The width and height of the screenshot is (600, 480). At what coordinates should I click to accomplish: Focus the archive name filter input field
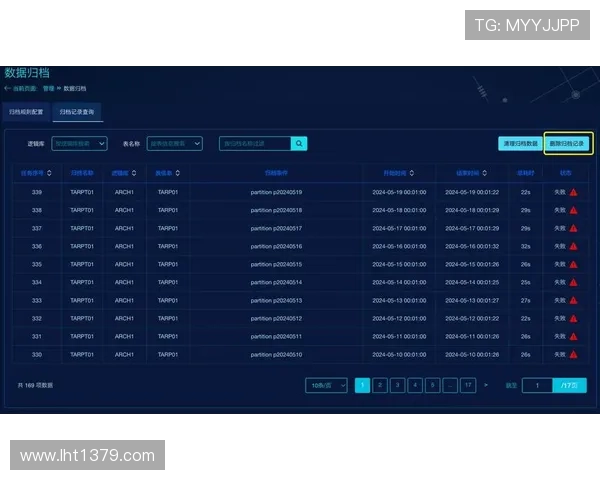tap(255, 144)
